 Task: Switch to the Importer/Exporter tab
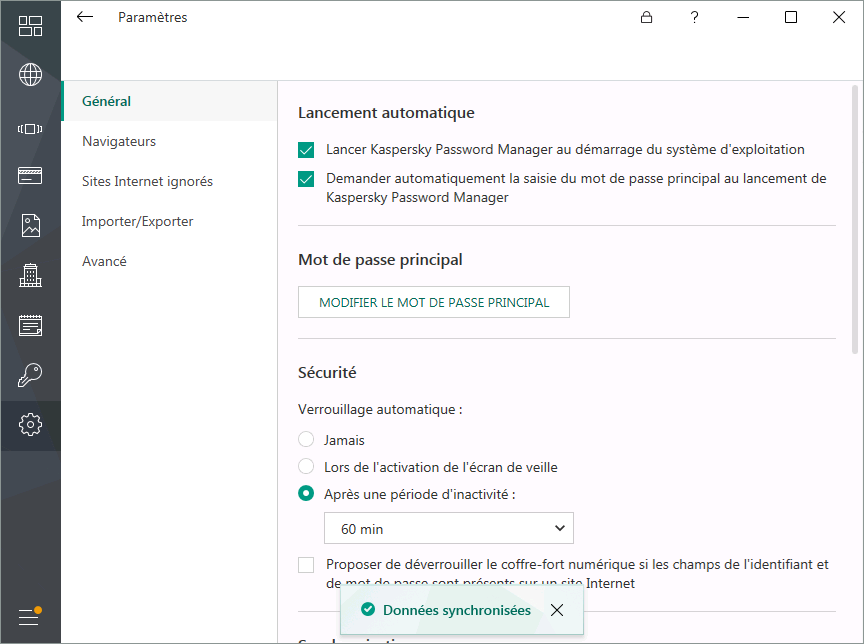coord(137,221)
